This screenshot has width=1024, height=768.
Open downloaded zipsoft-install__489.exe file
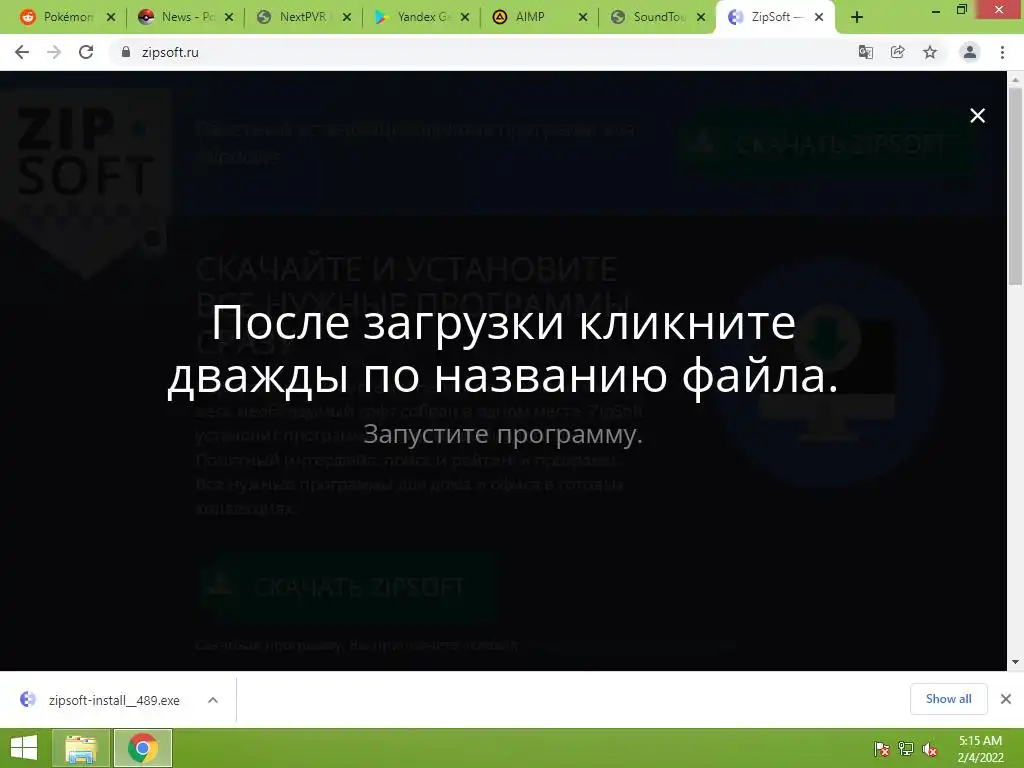tap(99, 699)
